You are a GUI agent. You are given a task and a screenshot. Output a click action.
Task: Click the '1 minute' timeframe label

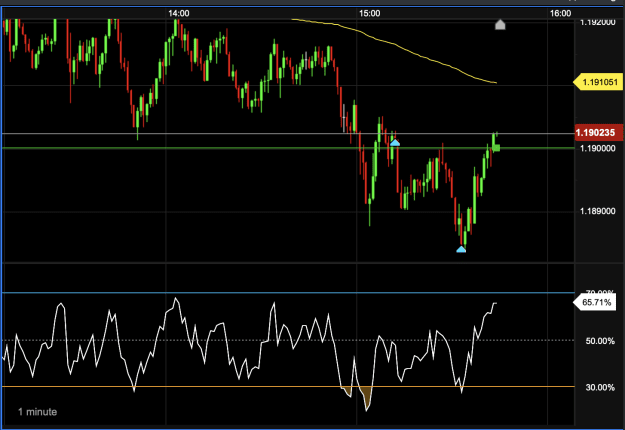[x=37, y=412]
